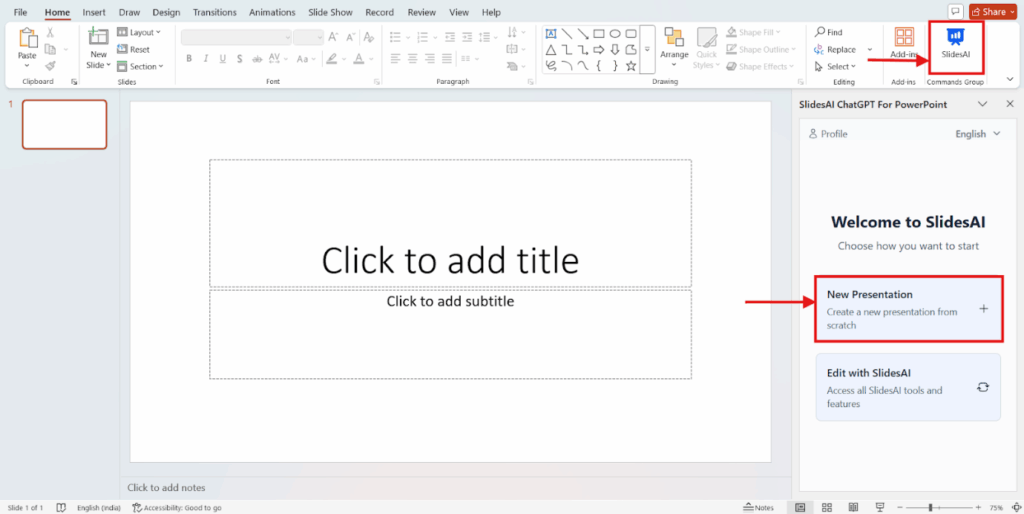This screenshot has height=514, width=1024.
Task: Switch to the Transitions tab
Action: (214, 12)
